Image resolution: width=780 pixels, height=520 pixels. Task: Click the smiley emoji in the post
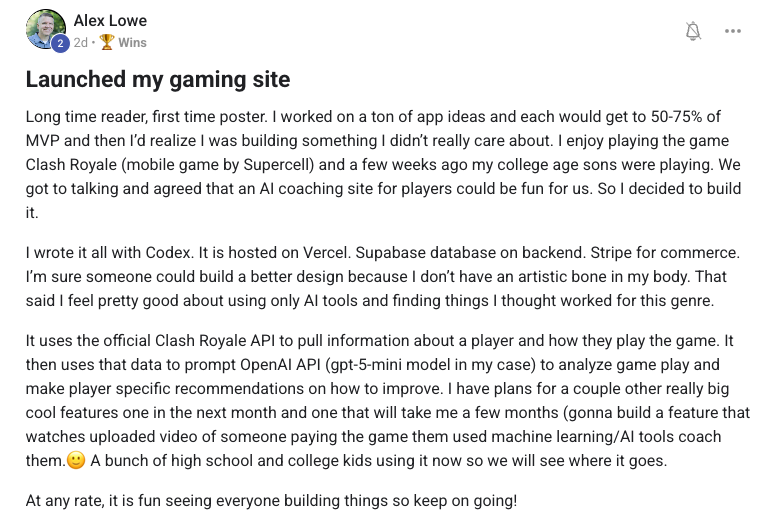tap(74, 460)
